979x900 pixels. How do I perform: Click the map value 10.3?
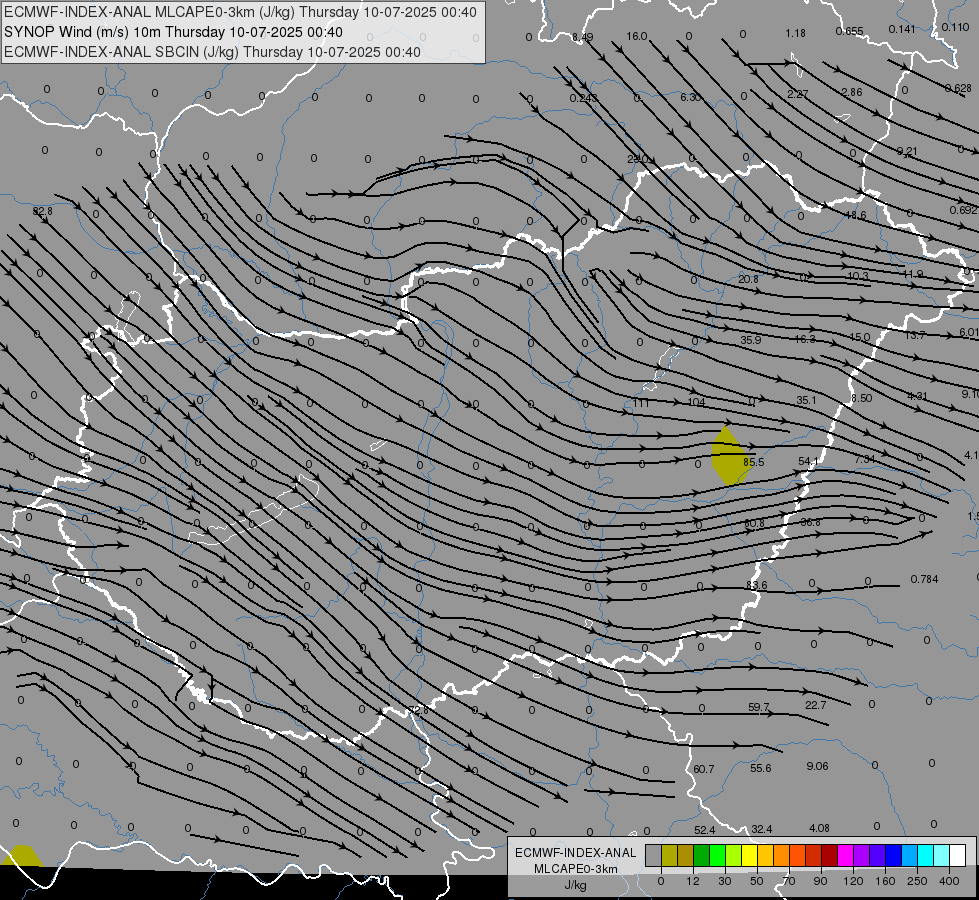pos(858,276)
